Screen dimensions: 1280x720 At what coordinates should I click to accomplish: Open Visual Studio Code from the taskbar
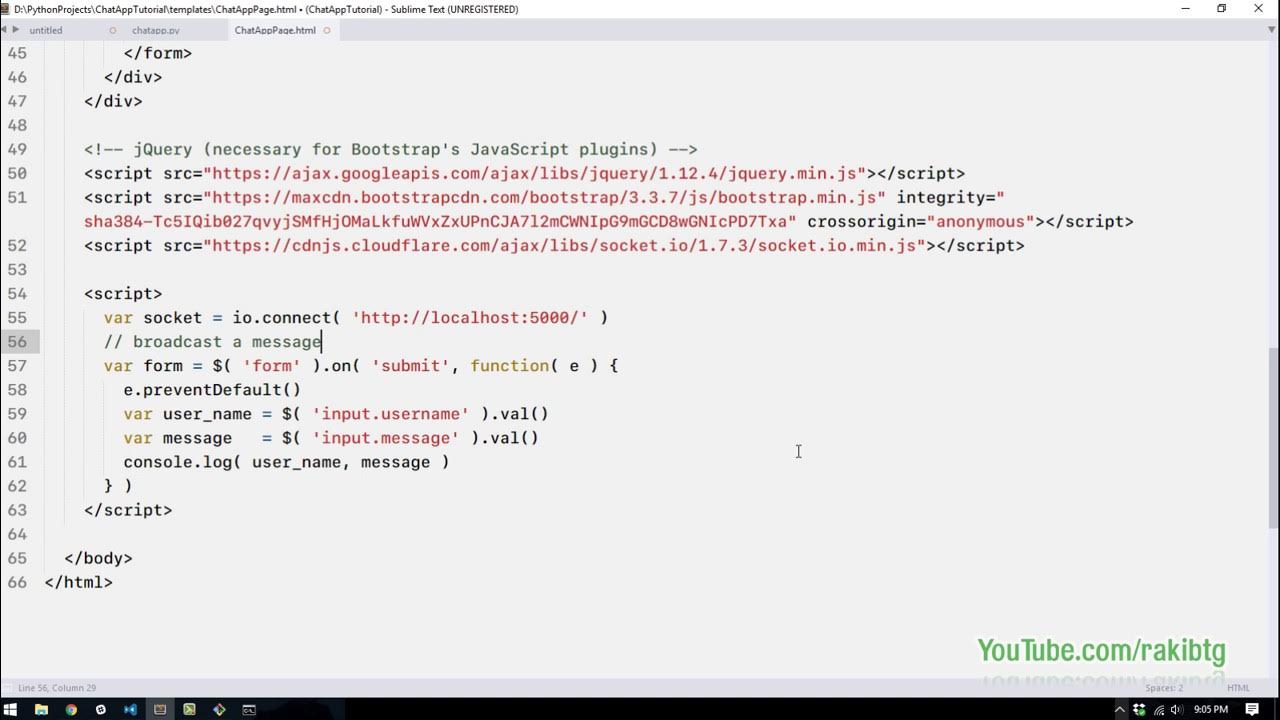click(130, 709)
